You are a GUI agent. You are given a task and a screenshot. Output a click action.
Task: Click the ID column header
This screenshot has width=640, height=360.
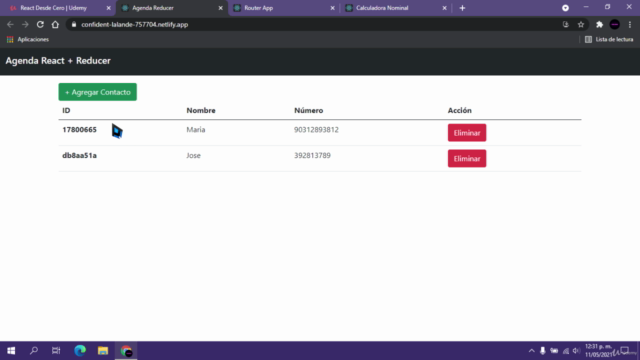tap(66, 111)
